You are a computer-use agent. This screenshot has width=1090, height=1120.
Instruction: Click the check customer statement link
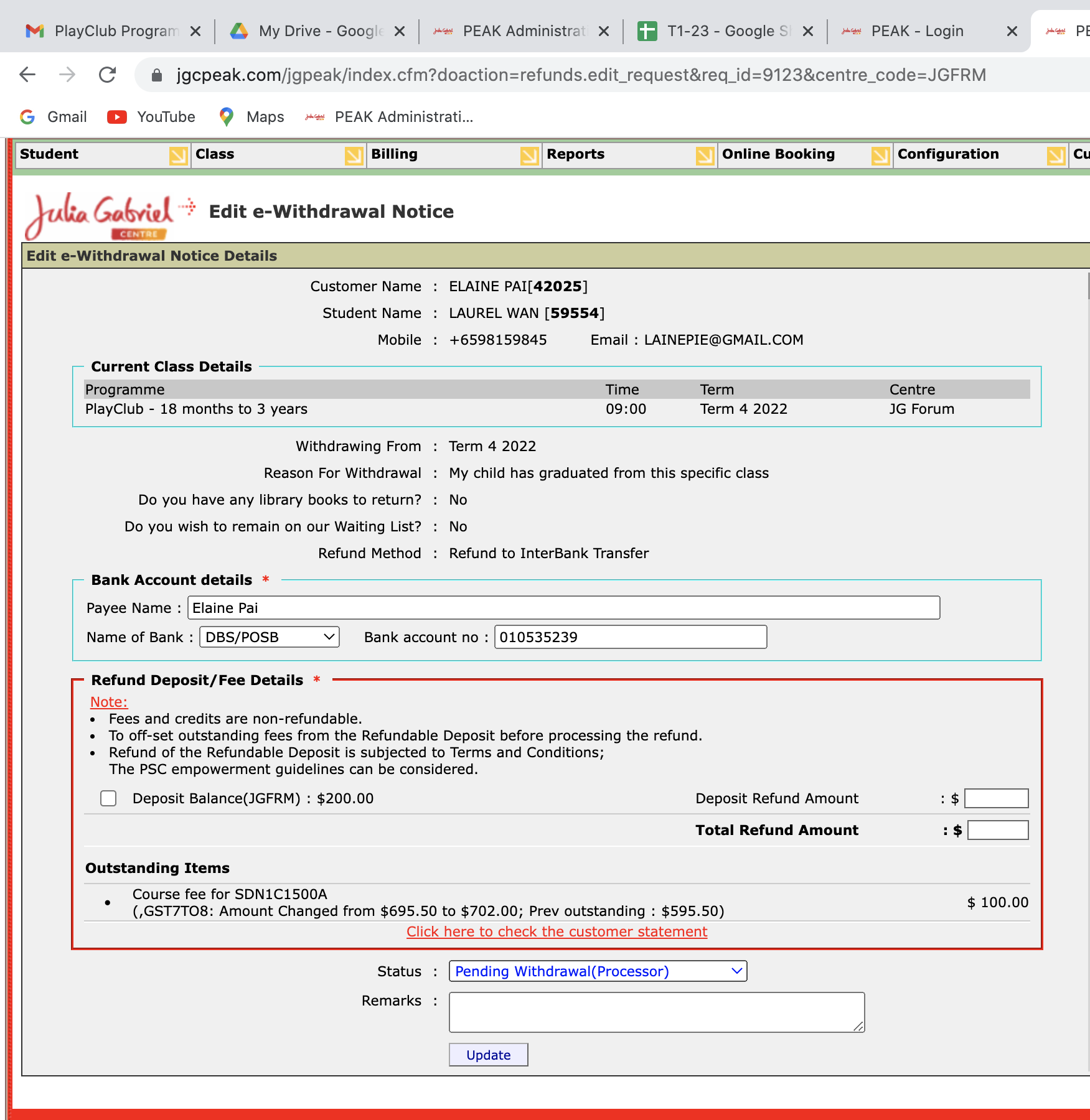click(557, 931)
